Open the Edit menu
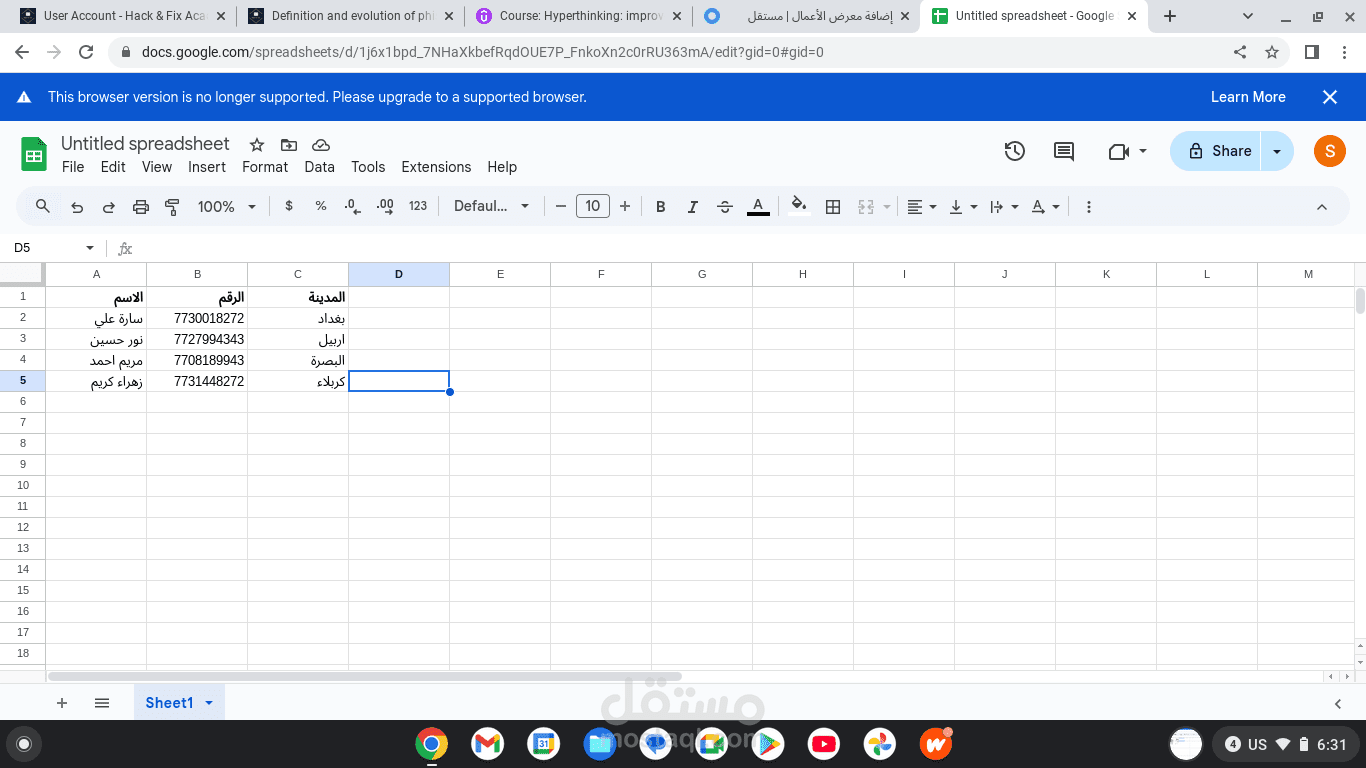This screenshot has height=768, width=1366. [113, 167]
